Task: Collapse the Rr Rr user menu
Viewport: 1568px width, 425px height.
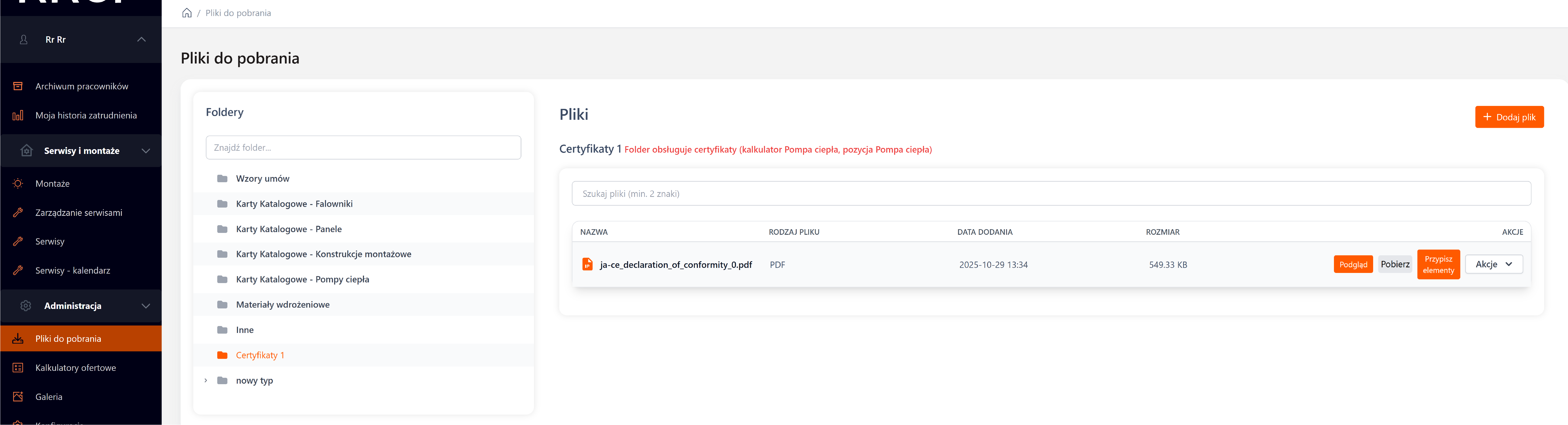Action: (x=141, y=39)
